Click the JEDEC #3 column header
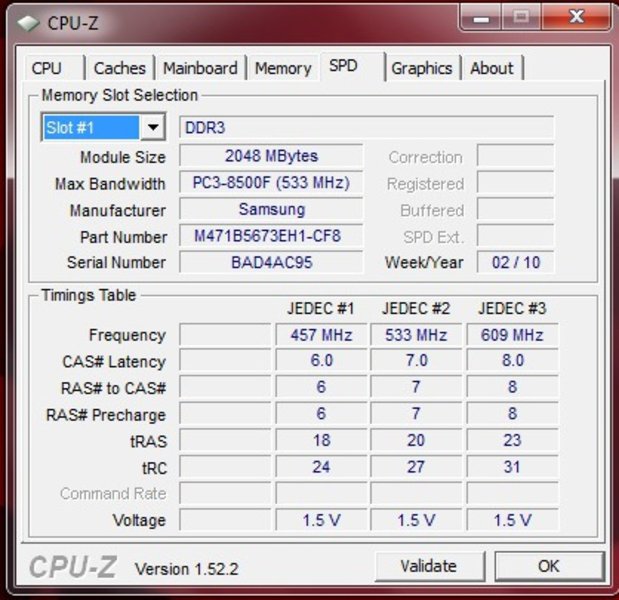619x600 pixels. (512, 308)
